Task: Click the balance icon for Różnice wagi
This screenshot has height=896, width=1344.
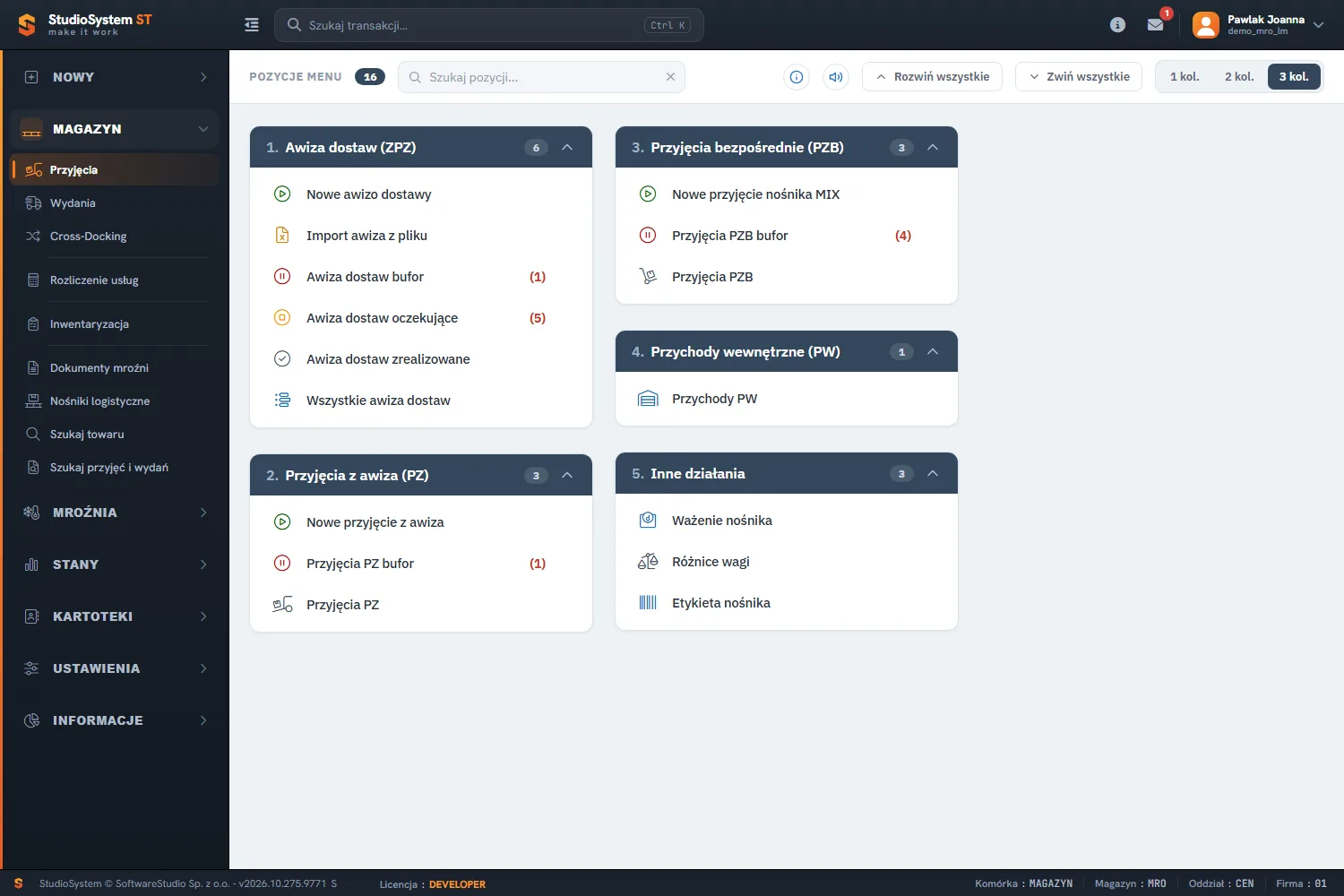Action: [x=648, y=562]
